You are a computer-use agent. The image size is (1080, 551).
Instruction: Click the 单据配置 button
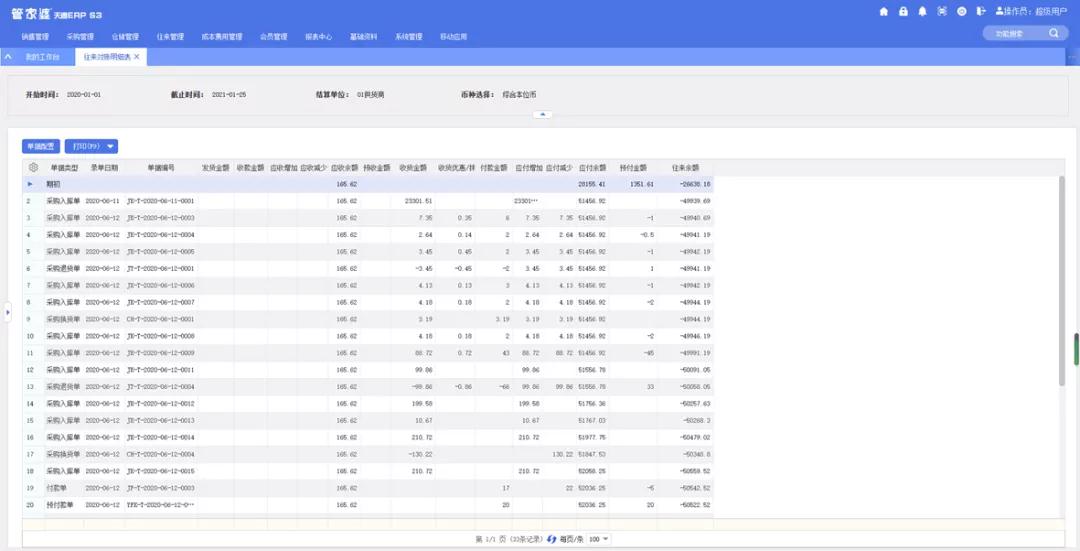(x=41, y=146)
